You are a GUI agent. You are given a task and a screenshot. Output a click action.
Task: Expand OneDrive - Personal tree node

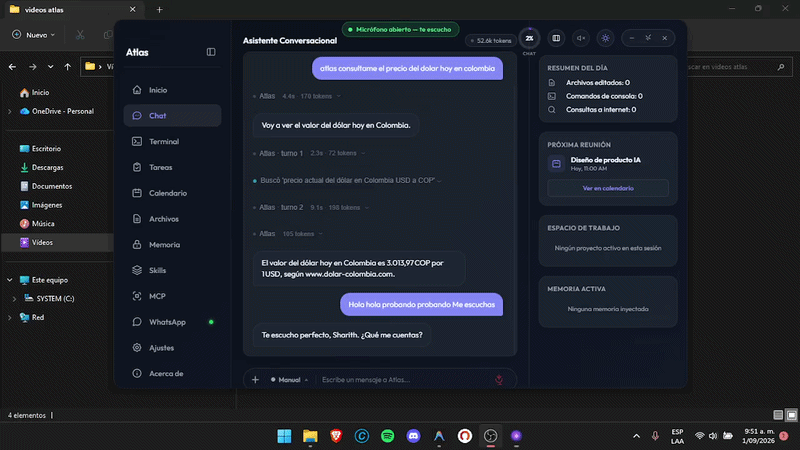coord(10,111)
